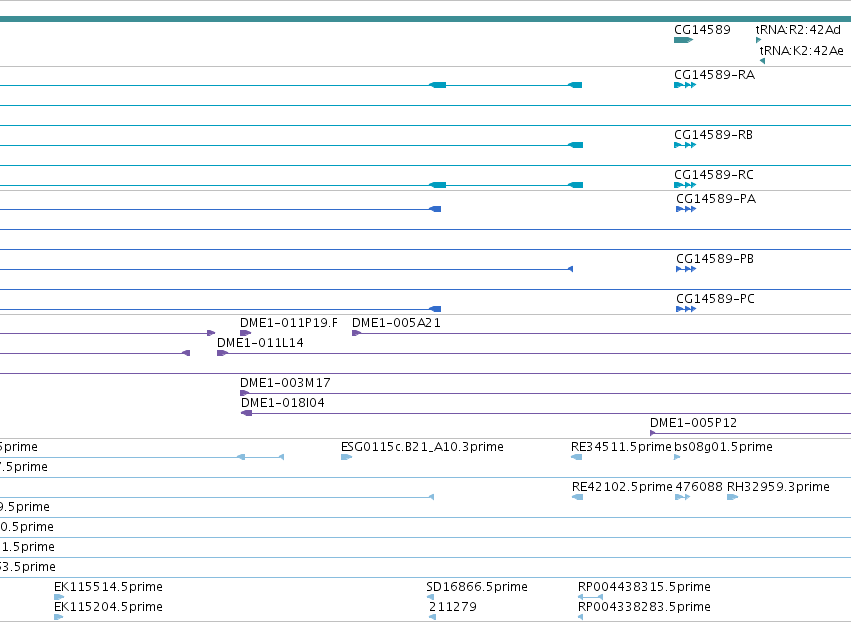This screenshot has width=851, height=622.
Task: Click the CG14589 gene label
Action: point(702,30)
